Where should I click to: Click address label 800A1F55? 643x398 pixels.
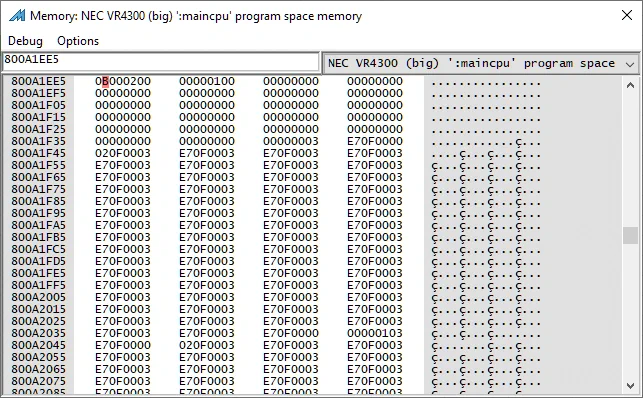coord(39,165)
